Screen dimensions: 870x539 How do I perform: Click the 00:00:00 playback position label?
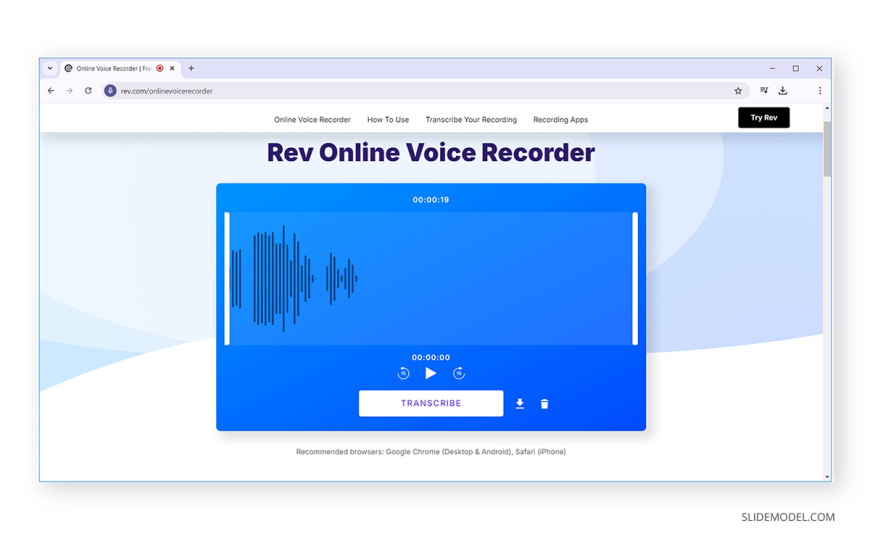431,357
